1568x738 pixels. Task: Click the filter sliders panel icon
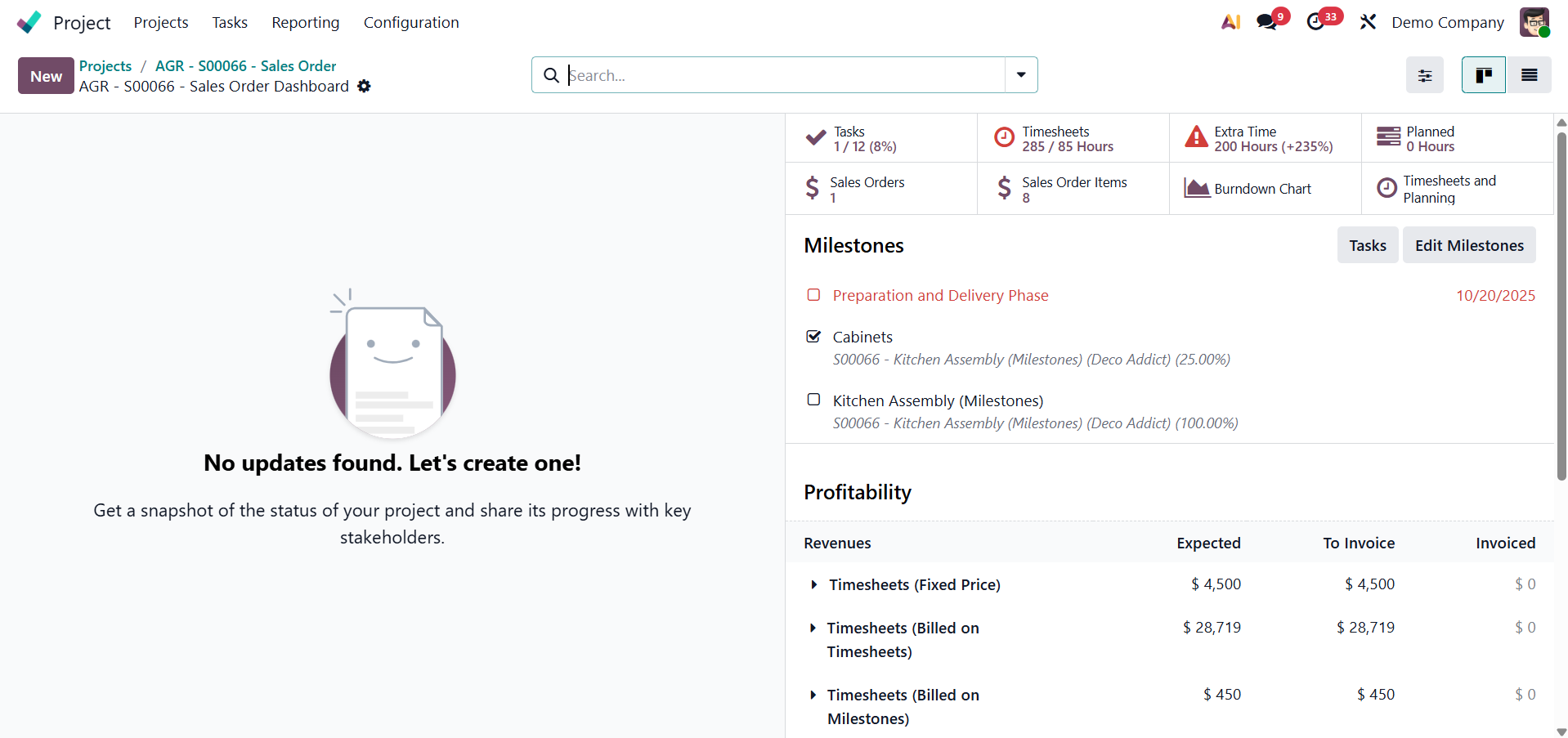pos(1424,75)
